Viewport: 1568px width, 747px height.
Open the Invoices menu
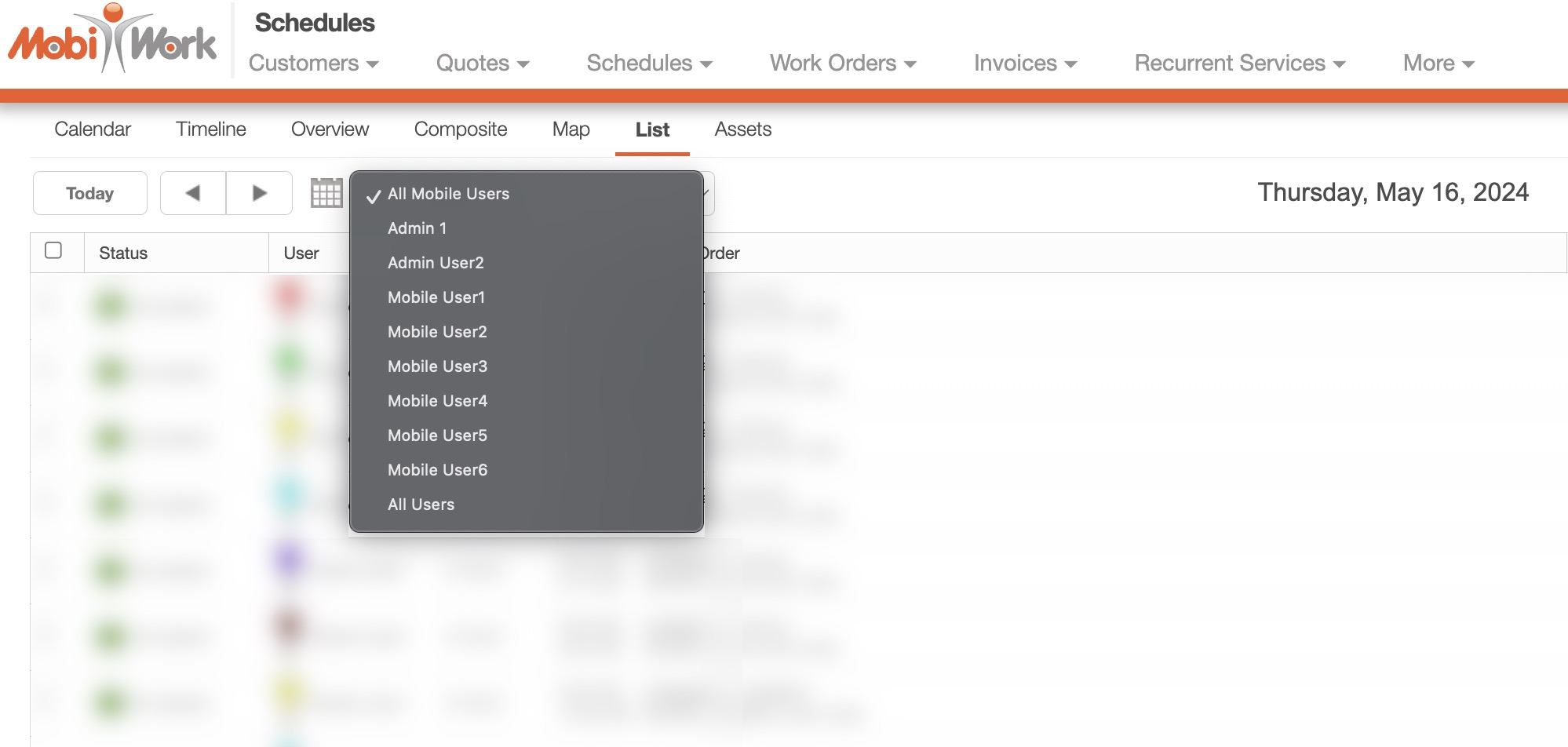tap(1024, 64)
